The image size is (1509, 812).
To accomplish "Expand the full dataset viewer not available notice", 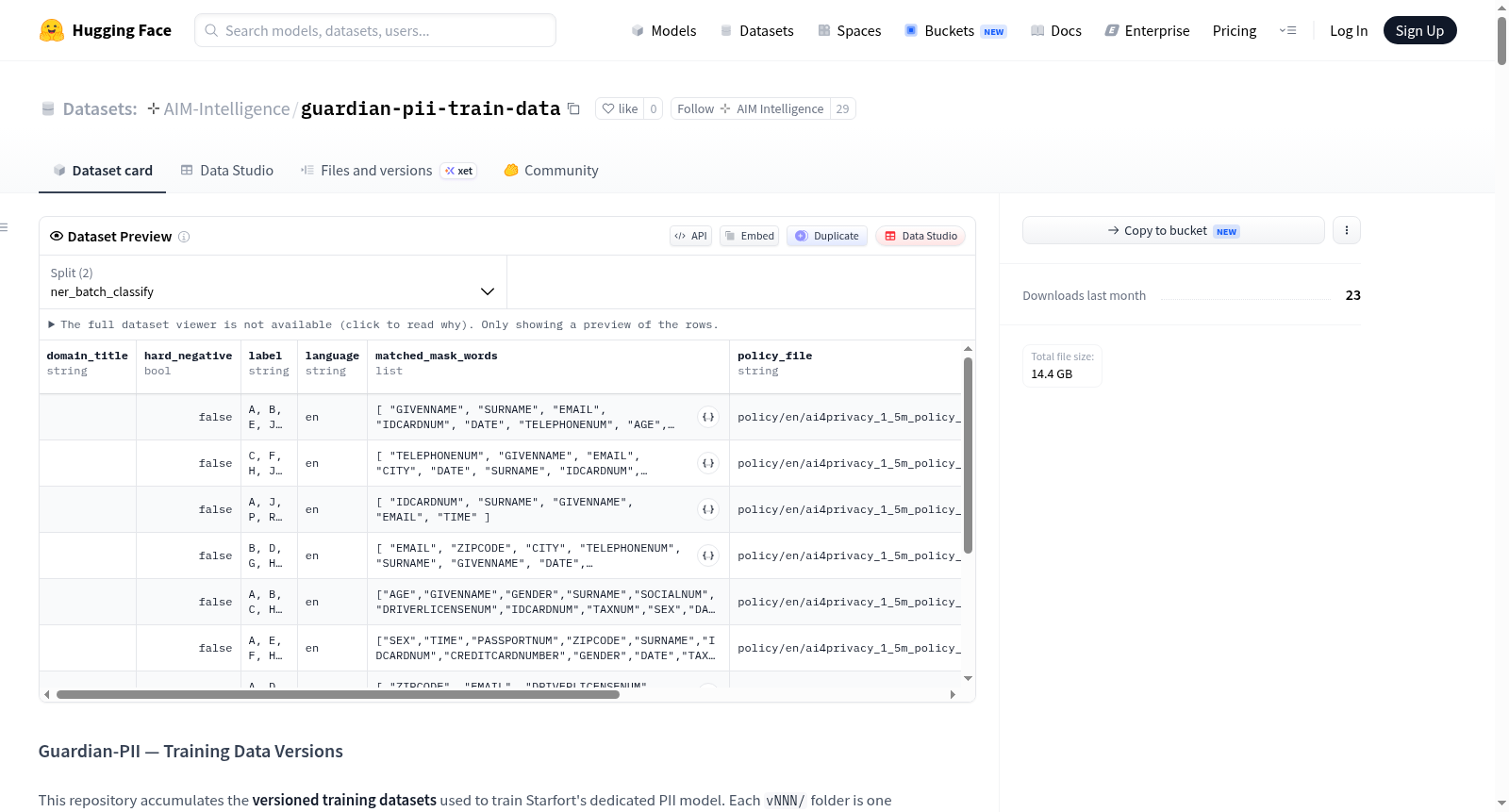I will pyautogui.click(x=383, y=324).
